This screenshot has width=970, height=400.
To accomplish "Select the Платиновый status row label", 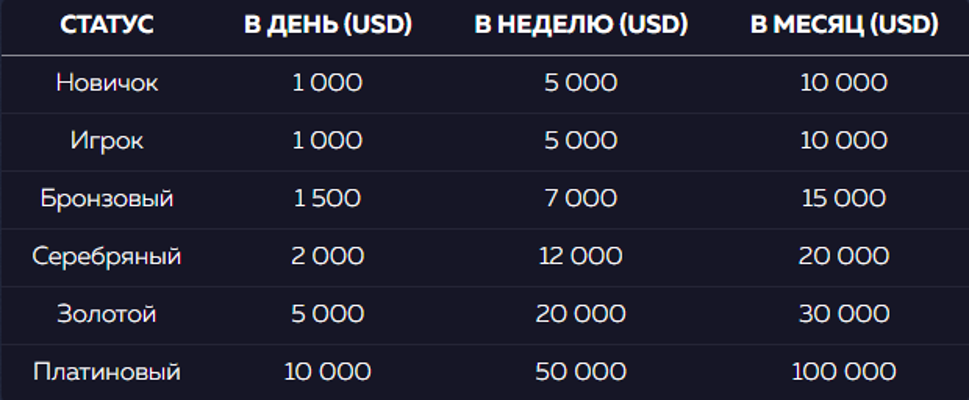I will pos(107,372).
